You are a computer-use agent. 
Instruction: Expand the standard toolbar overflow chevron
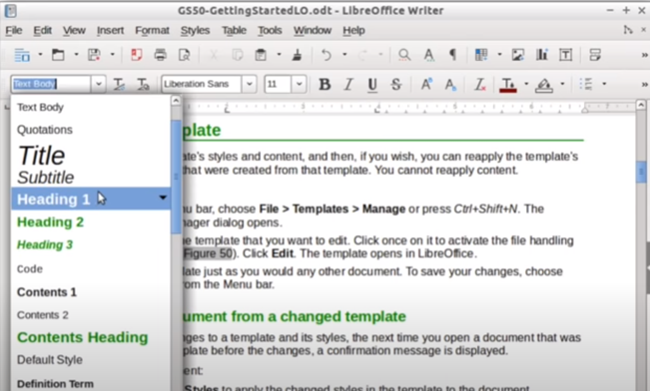coord(644,55)
